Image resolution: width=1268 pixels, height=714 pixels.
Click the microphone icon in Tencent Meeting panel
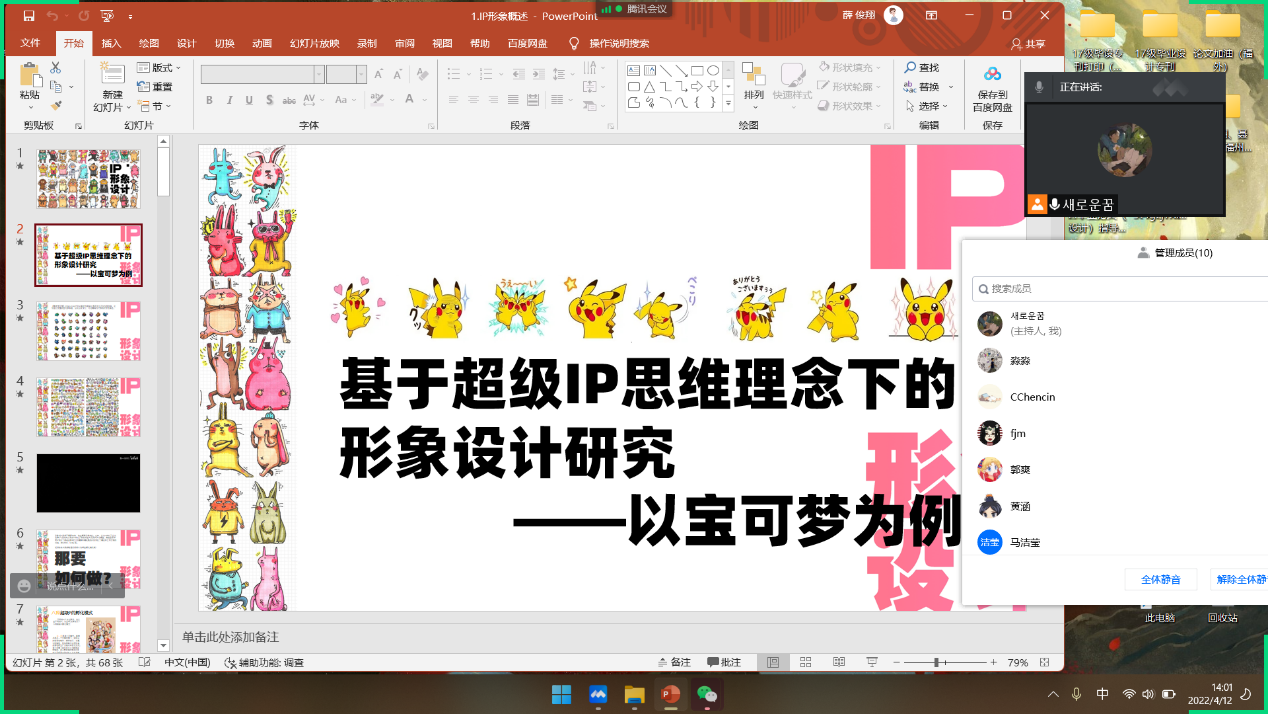click(1040, 87)
